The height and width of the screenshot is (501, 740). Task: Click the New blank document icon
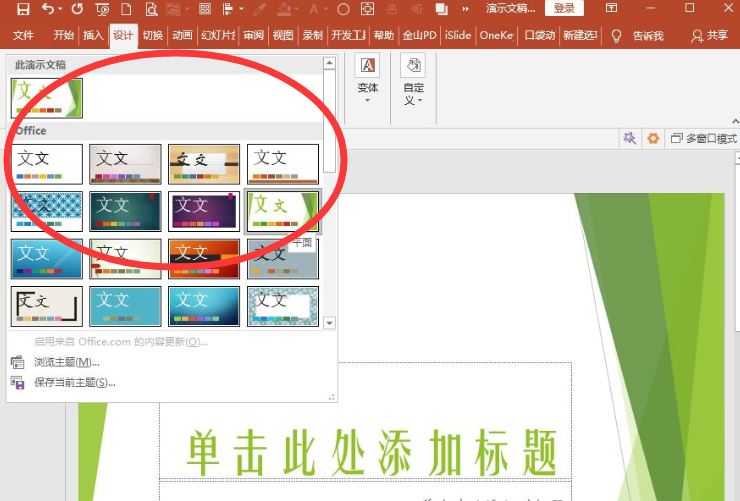126,8
